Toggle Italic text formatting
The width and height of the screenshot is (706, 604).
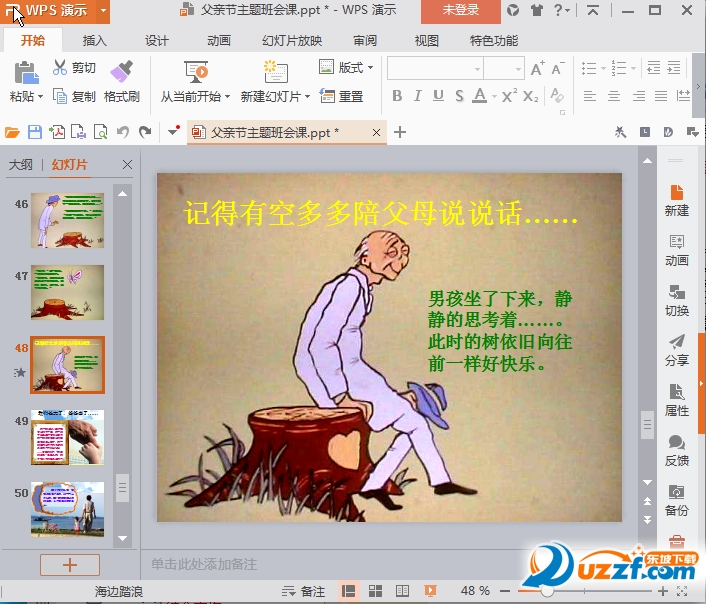418,95
